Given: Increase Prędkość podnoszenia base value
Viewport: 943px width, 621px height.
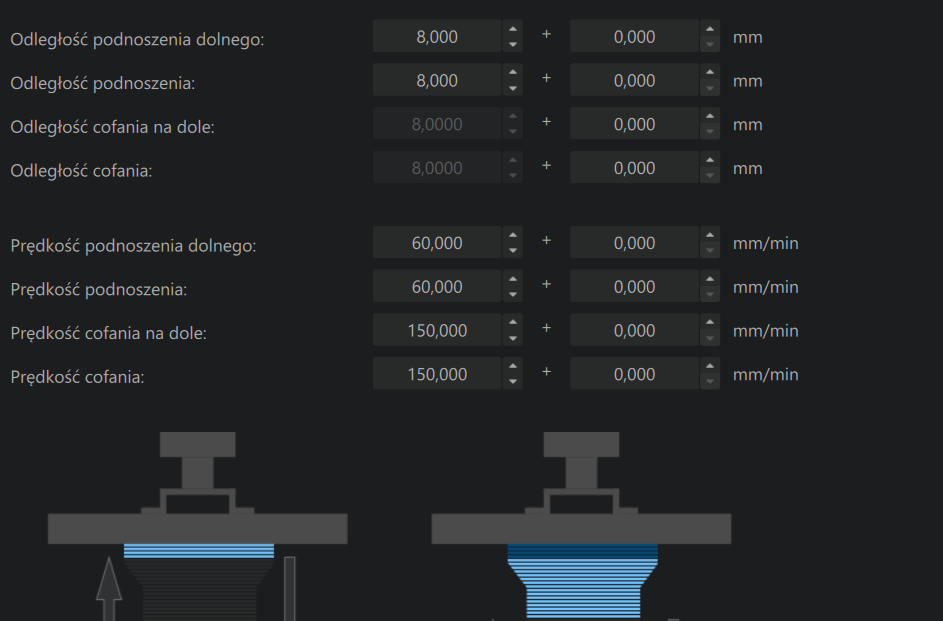Looking at the screenshot, I should click(512, 279).
